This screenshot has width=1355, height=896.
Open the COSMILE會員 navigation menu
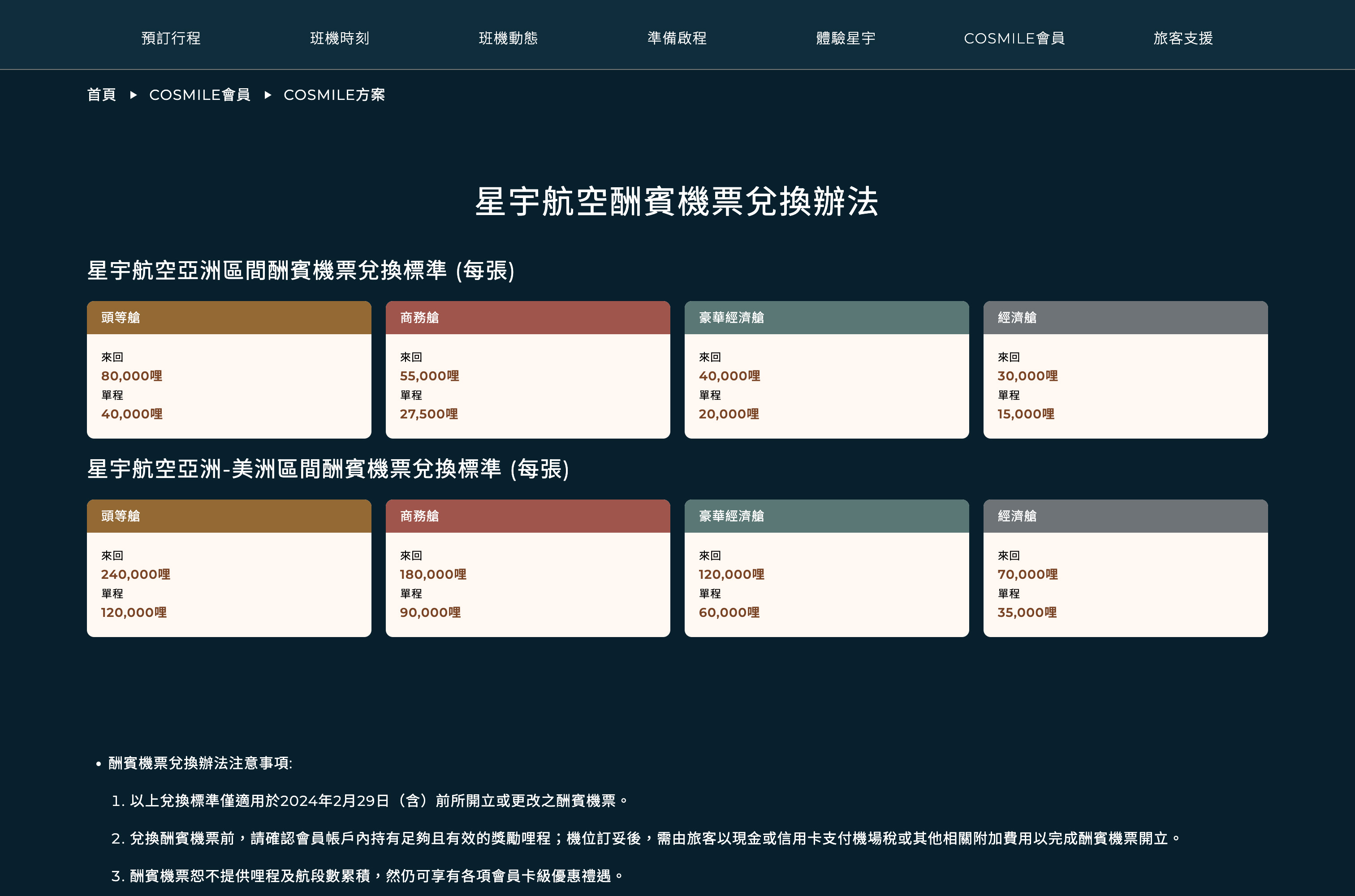coord(1014,38)
